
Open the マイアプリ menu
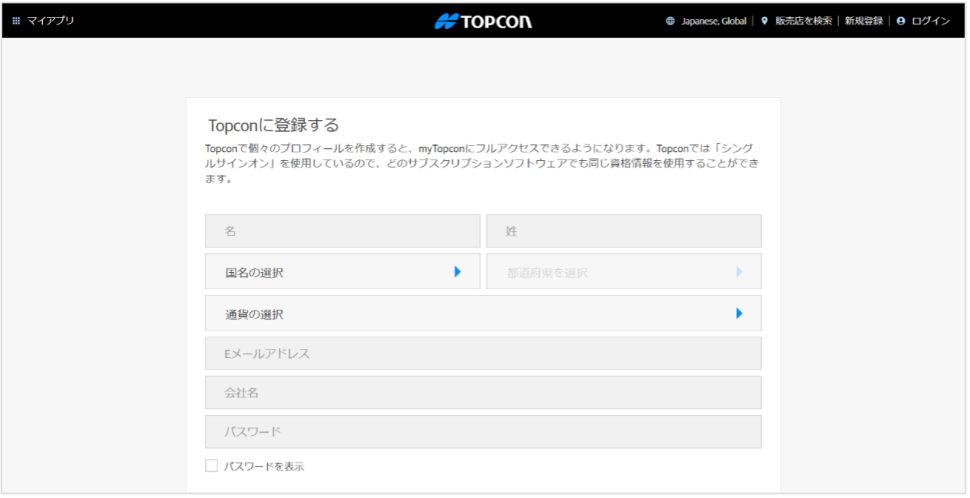(50, 21)
